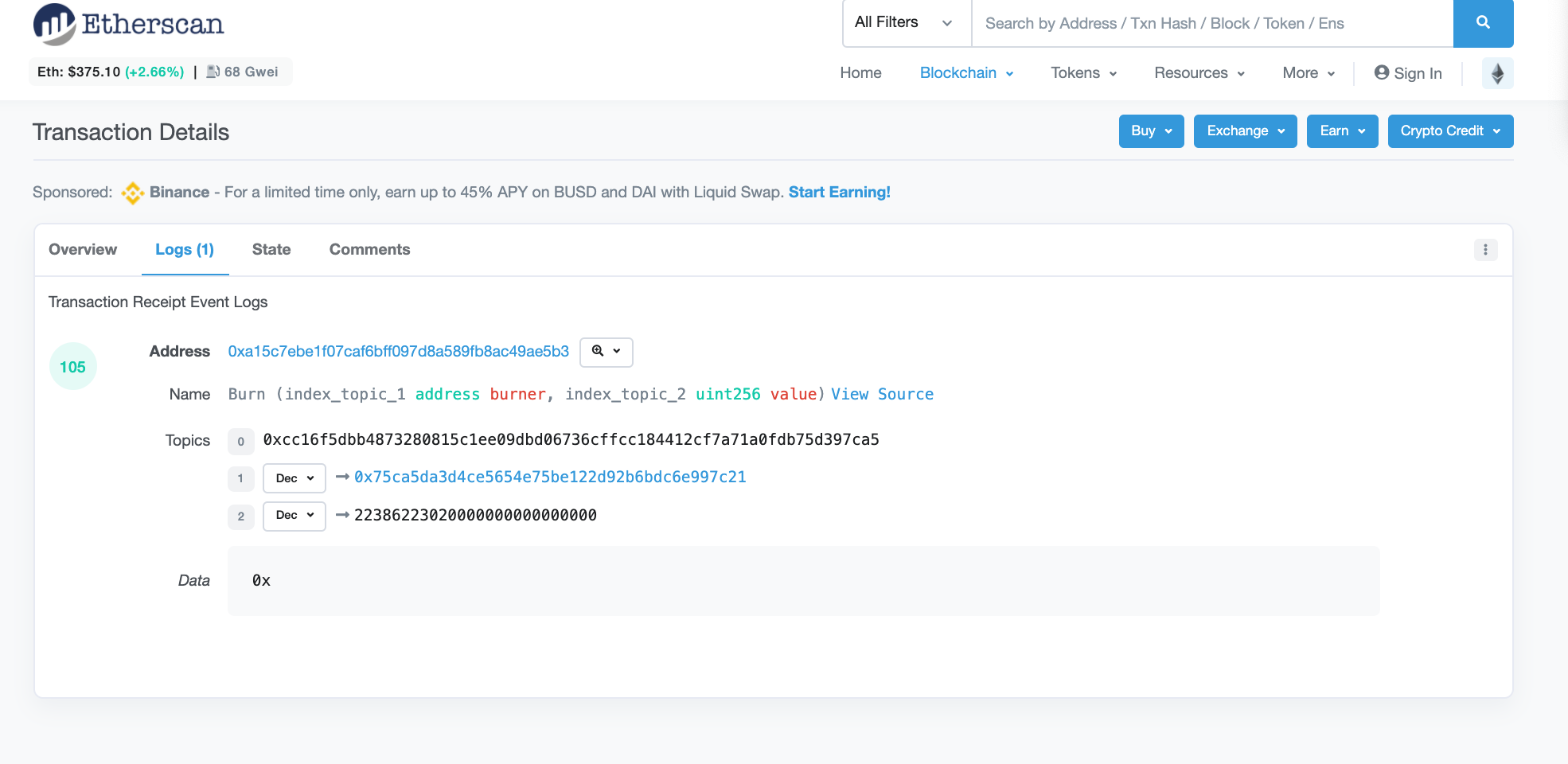
Task: Open the three-dot options menu in the tab bar
Action: 1485,250
